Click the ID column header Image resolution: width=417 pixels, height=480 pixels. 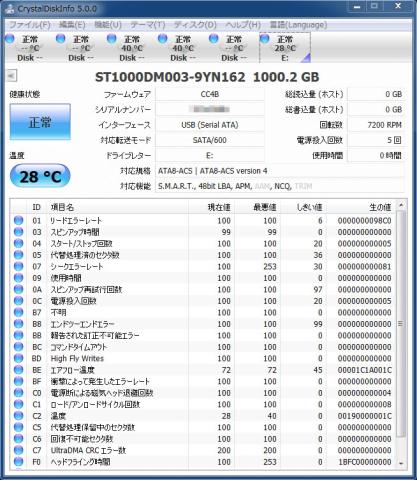(37, 207)
